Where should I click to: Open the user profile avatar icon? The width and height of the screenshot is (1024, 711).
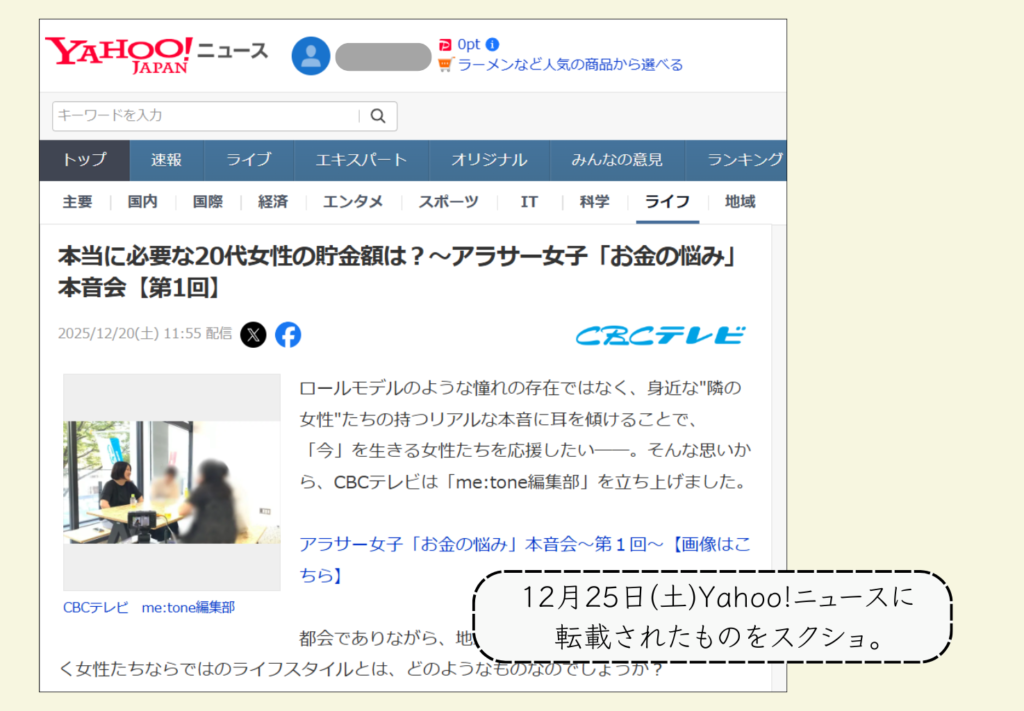pos(310,56)
